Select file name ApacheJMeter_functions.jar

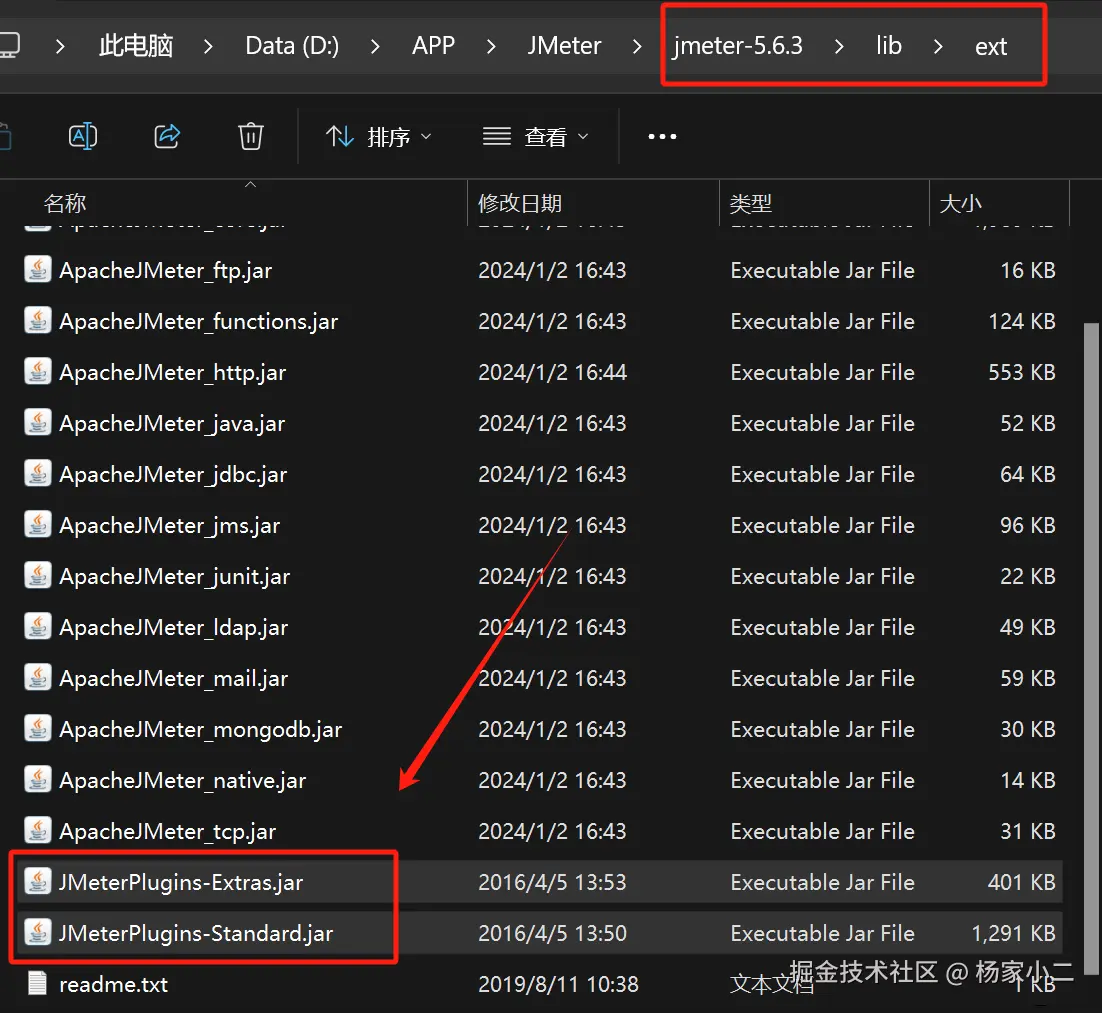(198, 322)
